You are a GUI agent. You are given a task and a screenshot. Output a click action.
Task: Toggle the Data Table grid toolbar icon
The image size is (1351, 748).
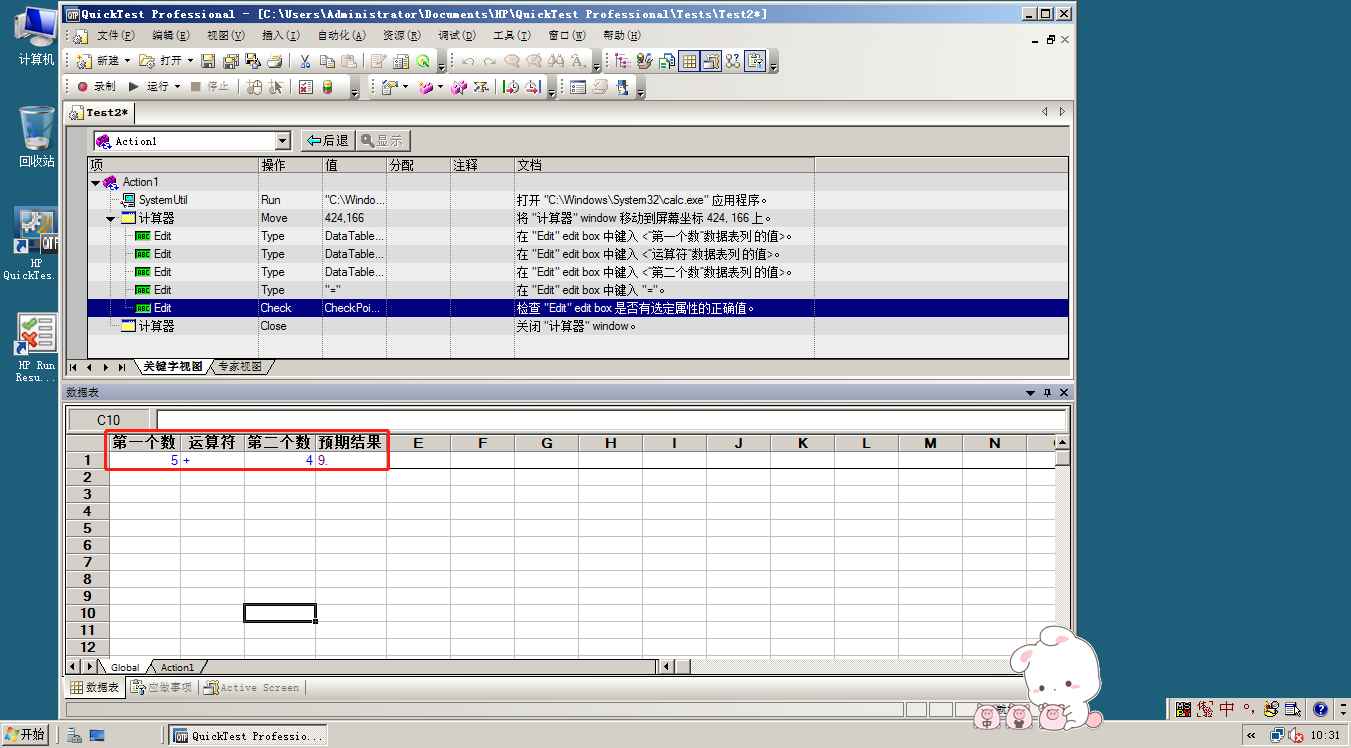click(690, 61)
